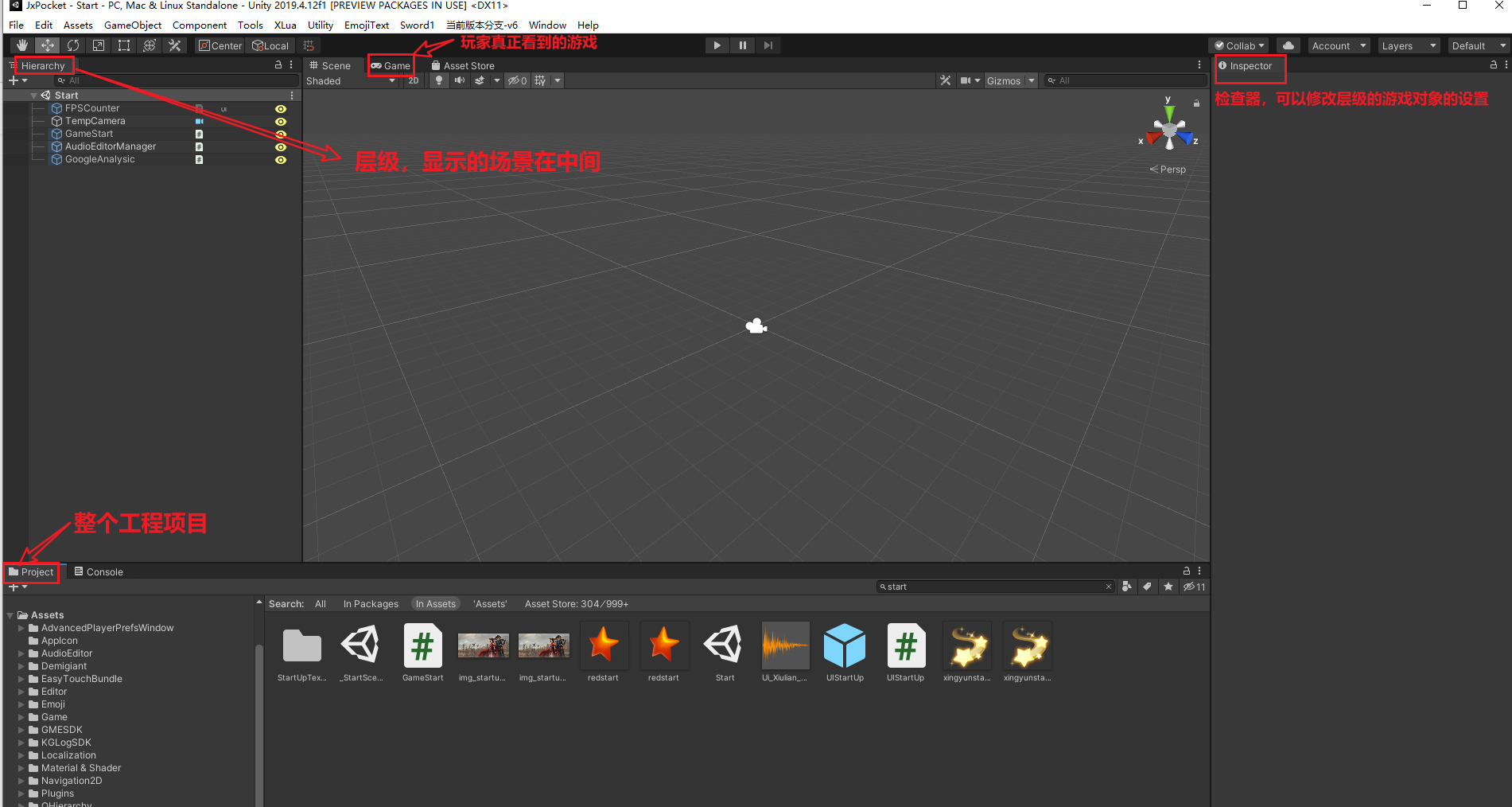This screenshot has height=807, width=1512.
Task: Toggle scene view audio with the speaker icon
Action: [x=459, y=80]
